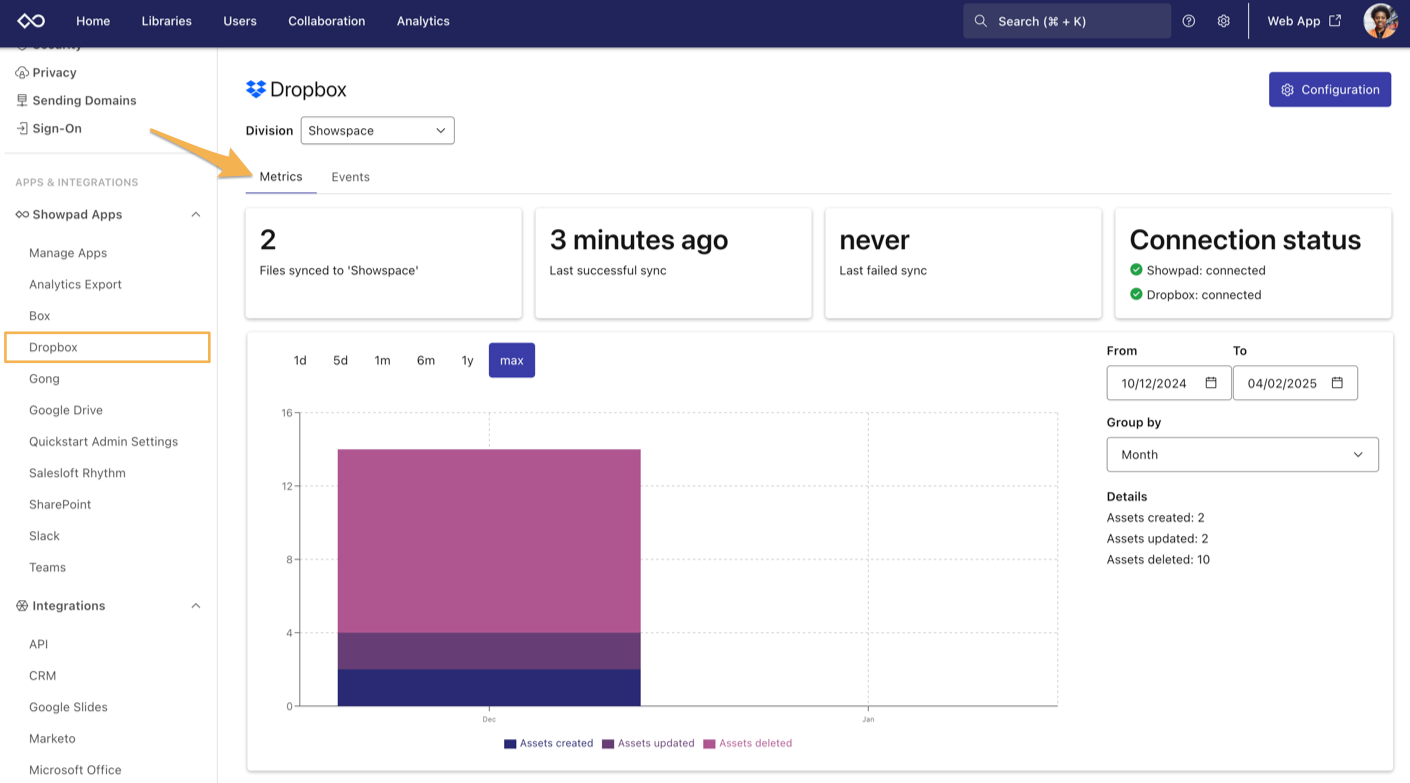The width and height of the screenshot is (1410, 783).
Task: Open the Division dropdown
Action: coord(377,130)
